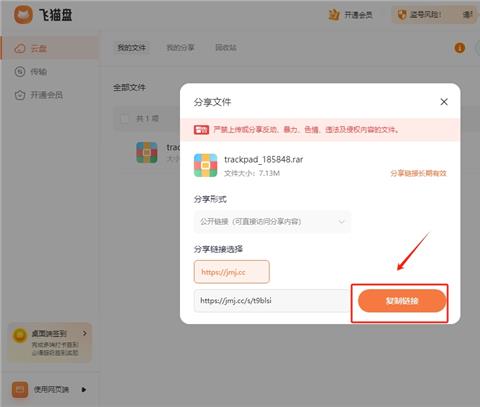Image resolution: width=480 pixels, height=407 pixels.
Task: Click the trackpad_185848.rar file icon in dialog
Action: click(206, 165)
